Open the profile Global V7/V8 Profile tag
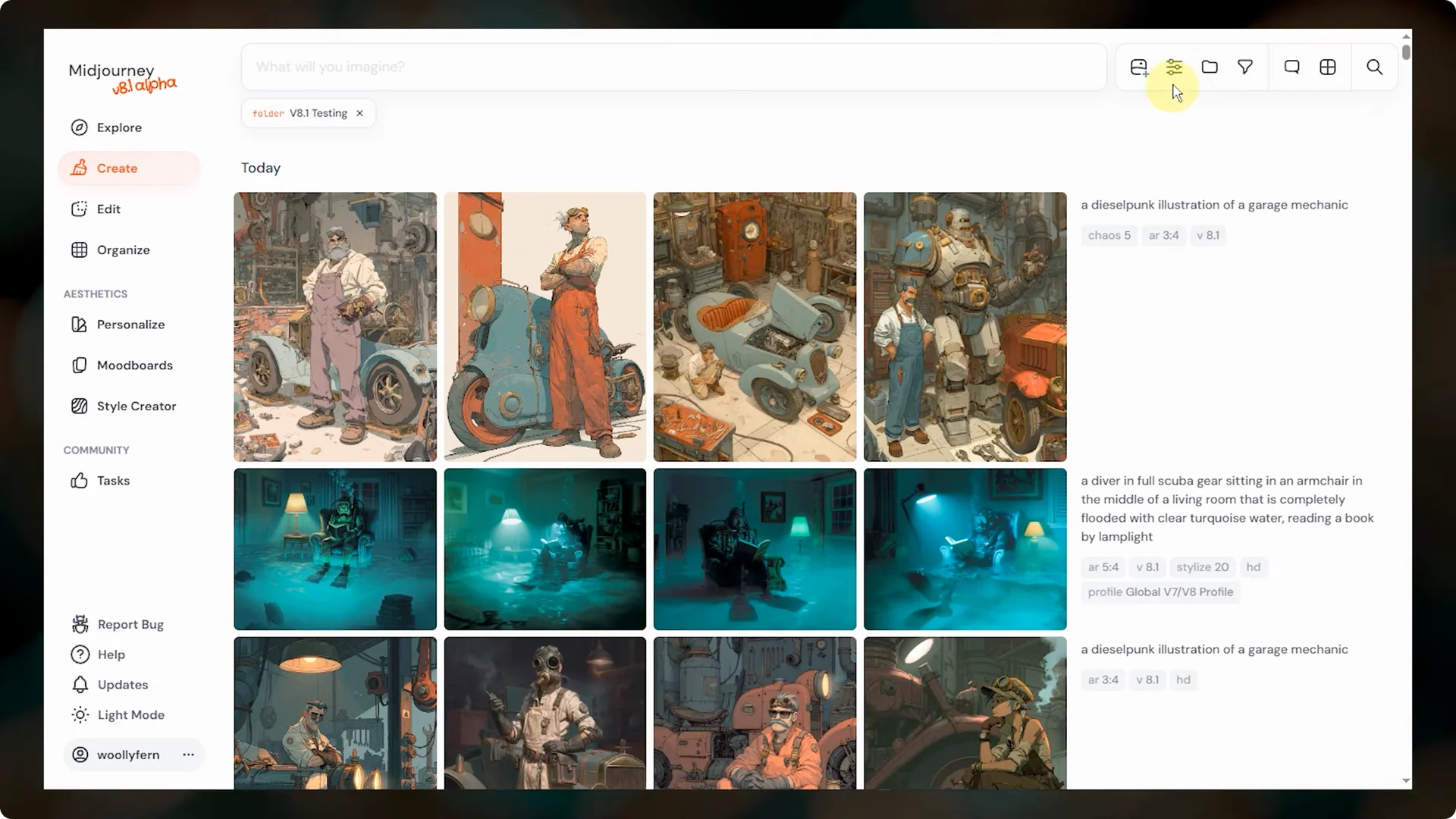This screenshot has width=1456, height=819. coord(1161,592)
